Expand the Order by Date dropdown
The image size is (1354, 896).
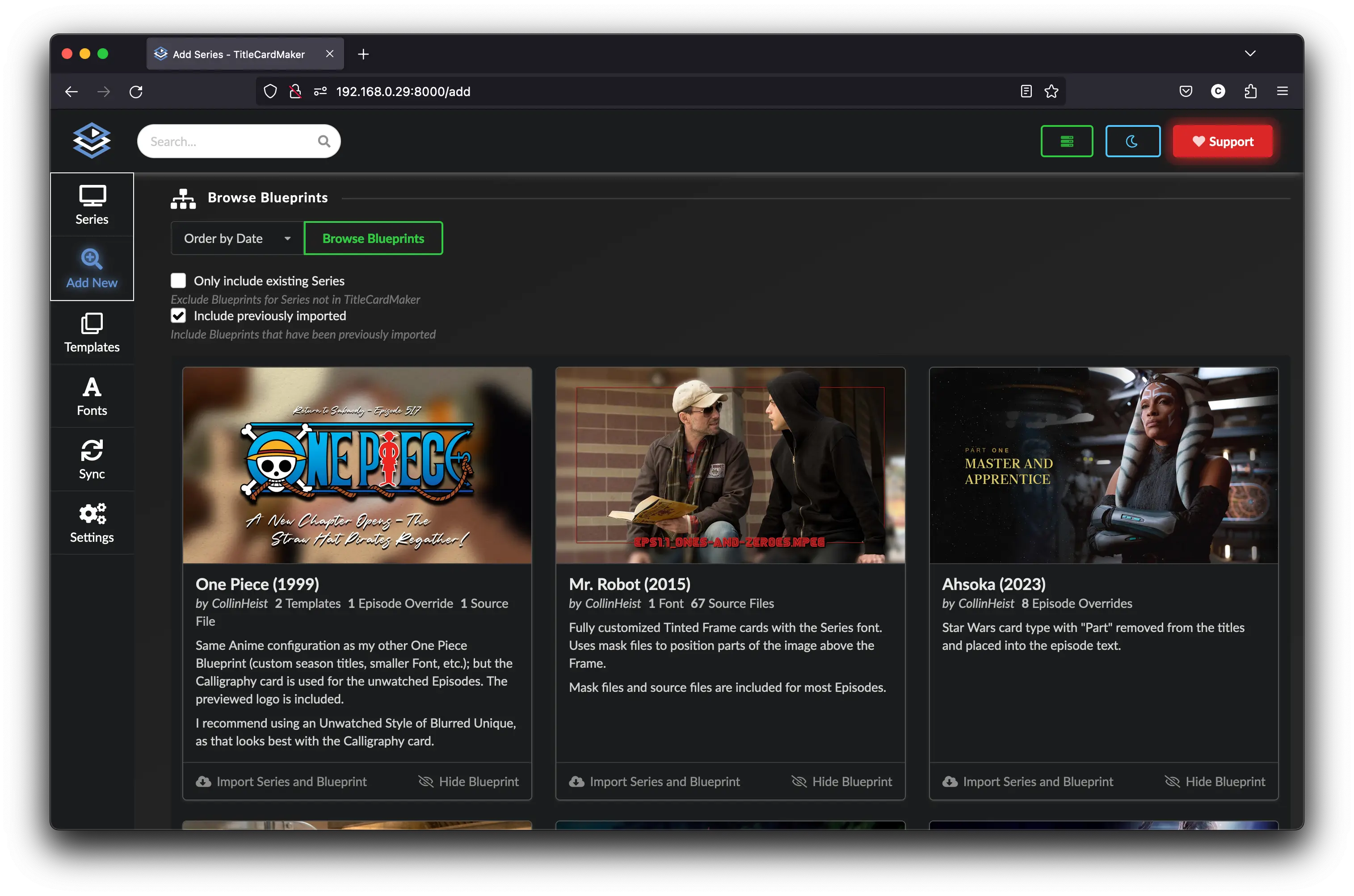(237, 238)
